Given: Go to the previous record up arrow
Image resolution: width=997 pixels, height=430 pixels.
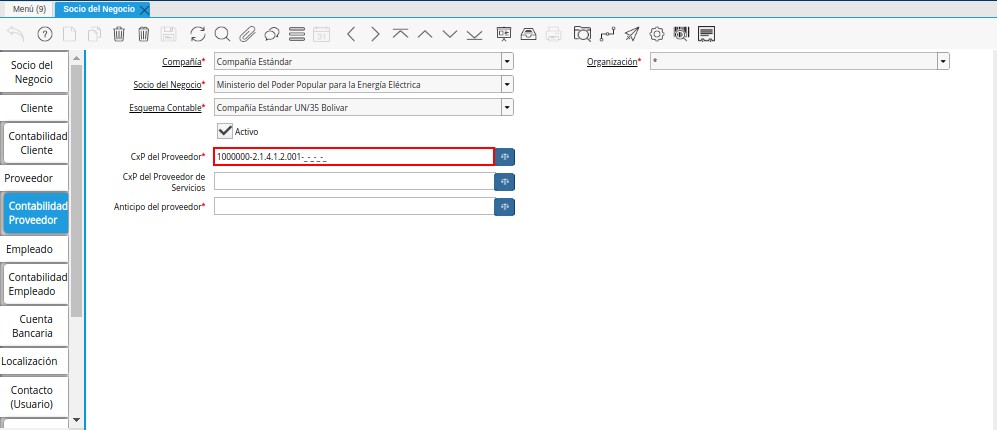Looking at the screenshot, I should point(425,34).
